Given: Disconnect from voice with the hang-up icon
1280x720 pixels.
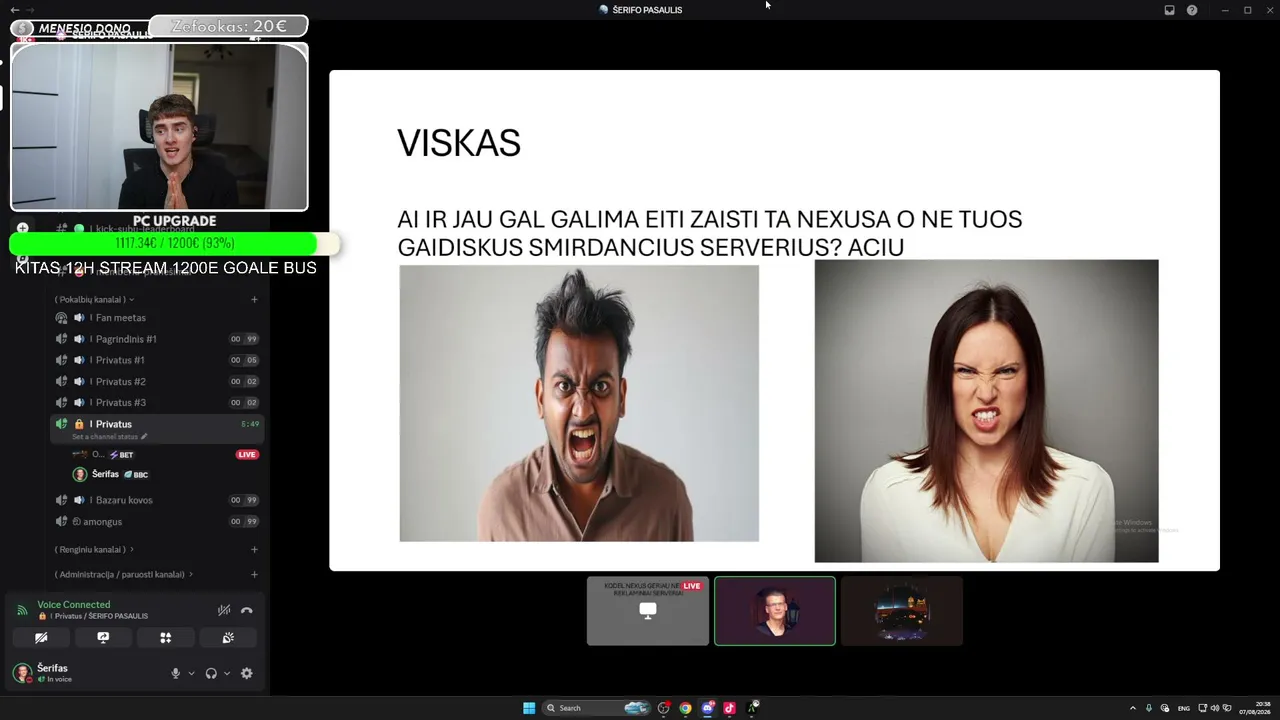Looking at the screenshot, I should coord(247,610).
